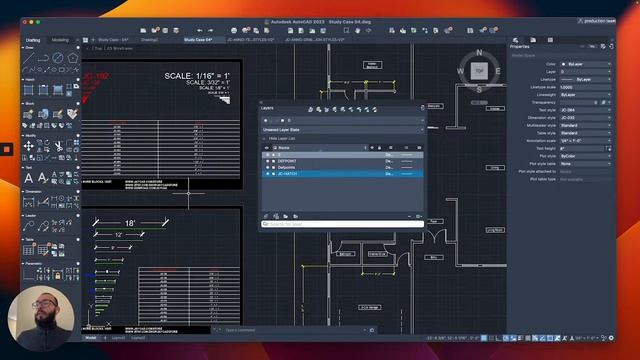
Task: Click the gear icon in status bar
Action: tap(611, 338)
